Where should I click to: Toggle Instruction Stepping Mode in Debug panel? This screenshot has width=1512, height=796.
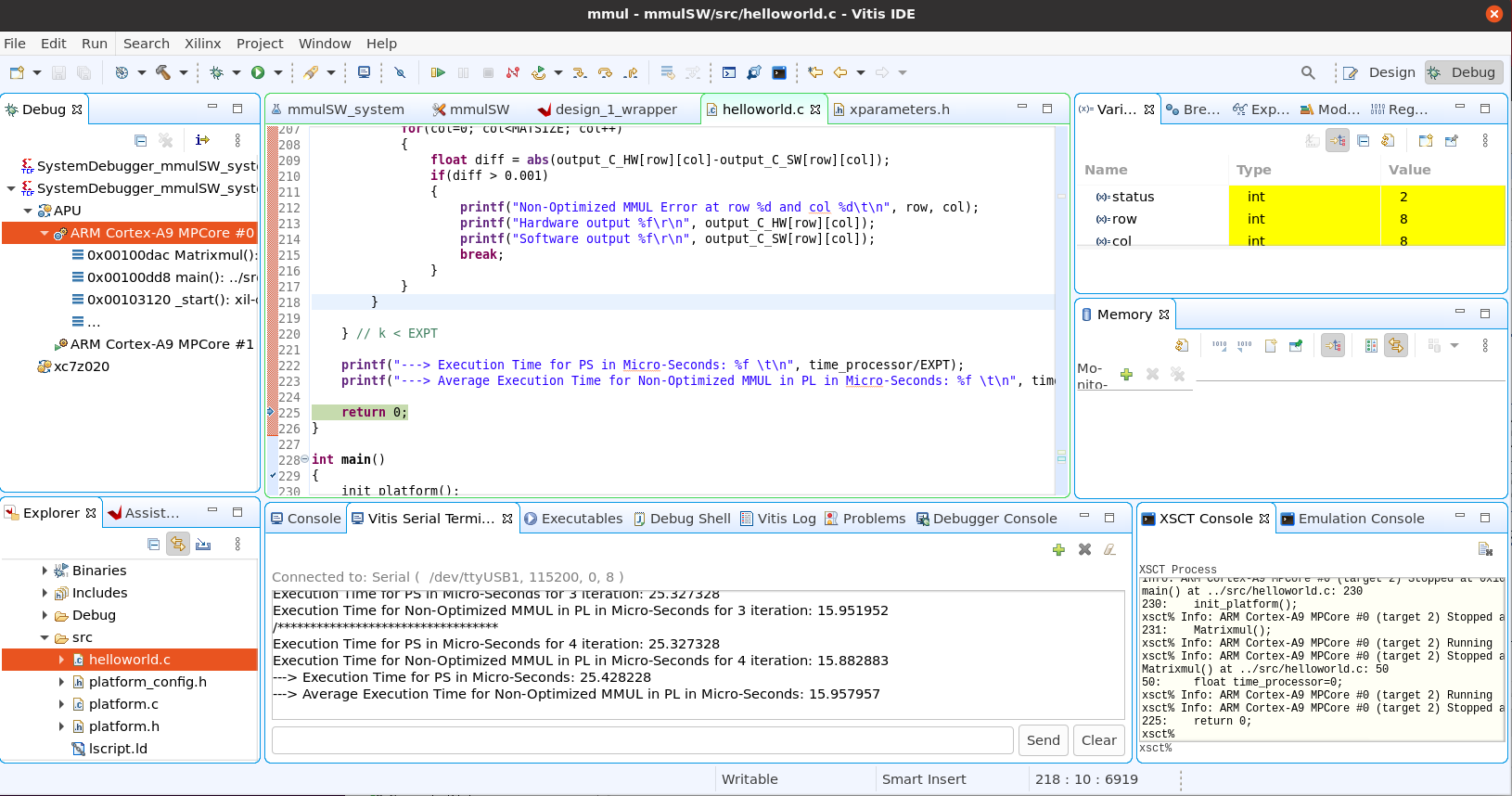pyautogui.click(x=202, y=140)
